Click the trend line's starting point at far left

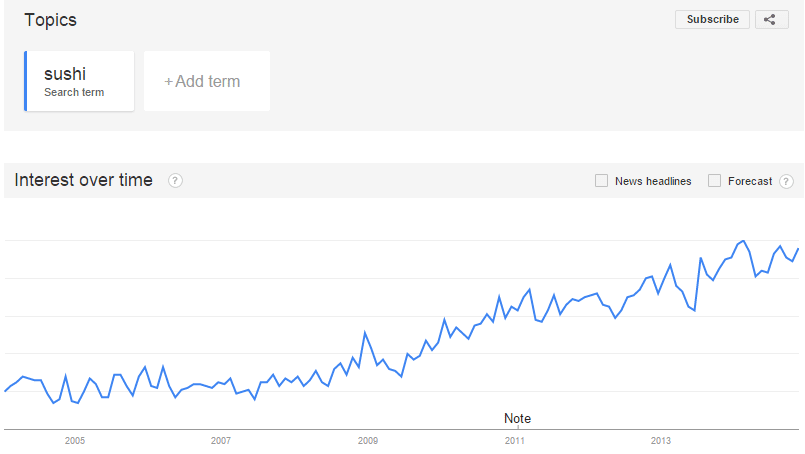point(5,391)
